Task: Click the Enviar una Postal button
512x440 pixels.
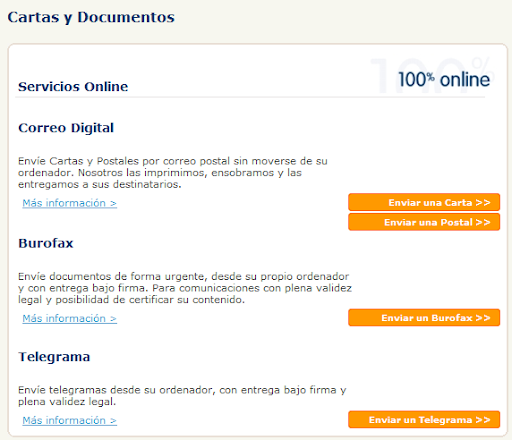Action: click(x=424, y=222)
